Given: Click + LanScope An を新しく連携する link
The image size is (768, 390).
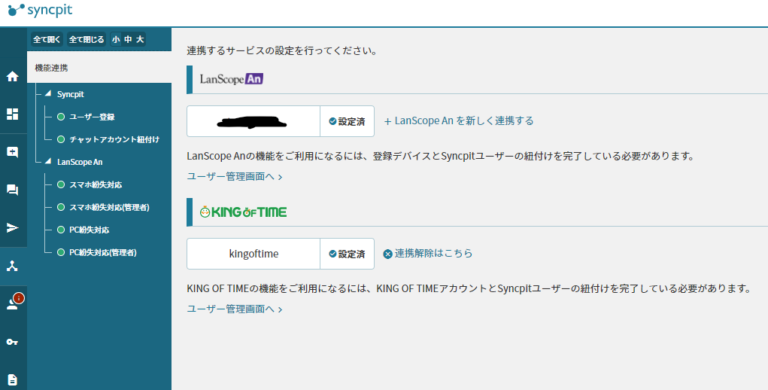Looking at the screenshot, I should tap(458, 121).
